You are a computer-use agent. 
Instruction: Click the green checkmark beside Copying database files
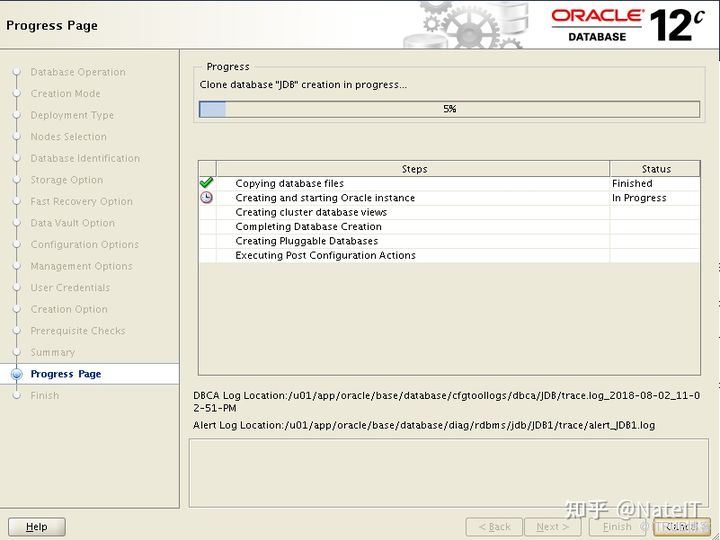point(207,183)
